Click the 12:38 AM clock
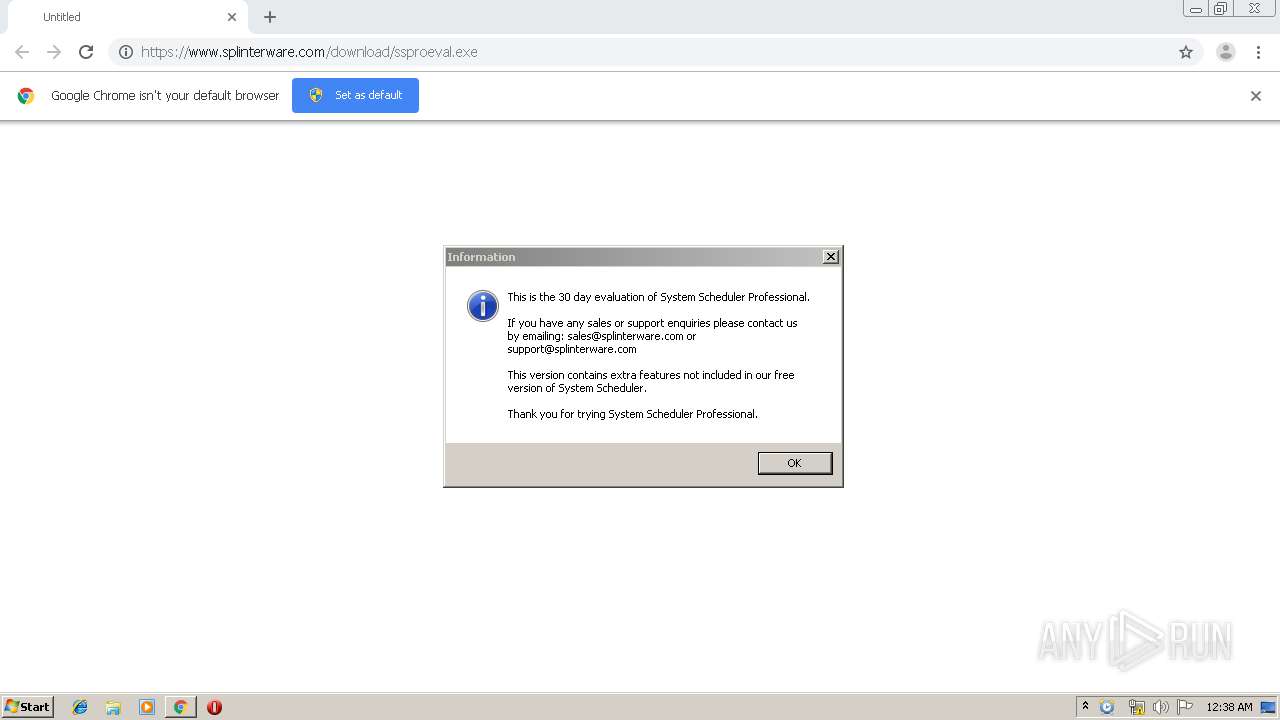 (x=1229, y=707)
